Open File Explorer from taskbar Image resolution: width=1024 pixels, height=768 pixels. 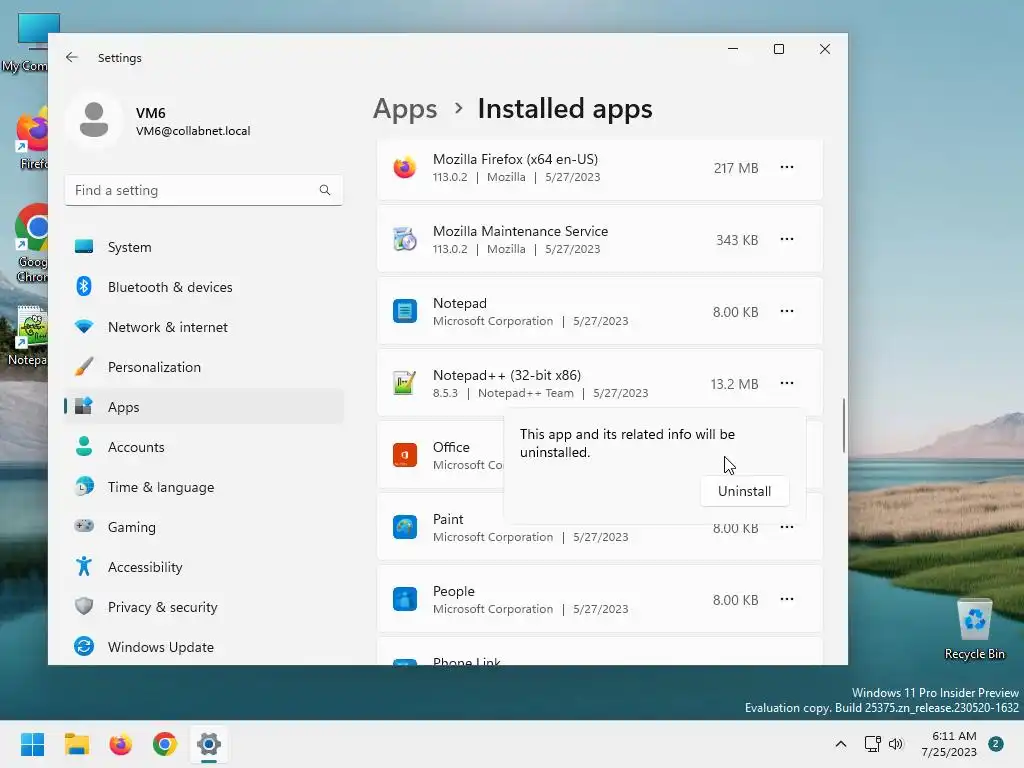coord(76,744)
